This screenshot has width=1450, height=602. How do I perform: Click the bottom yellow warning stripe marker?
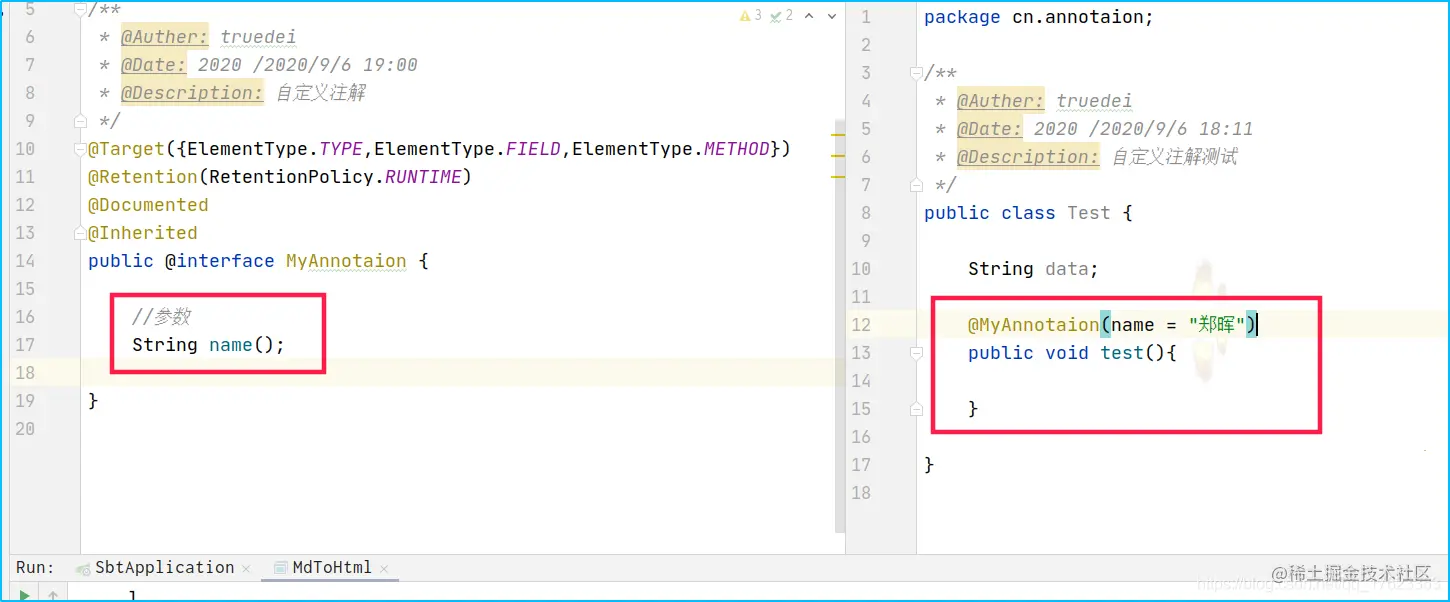838,175
